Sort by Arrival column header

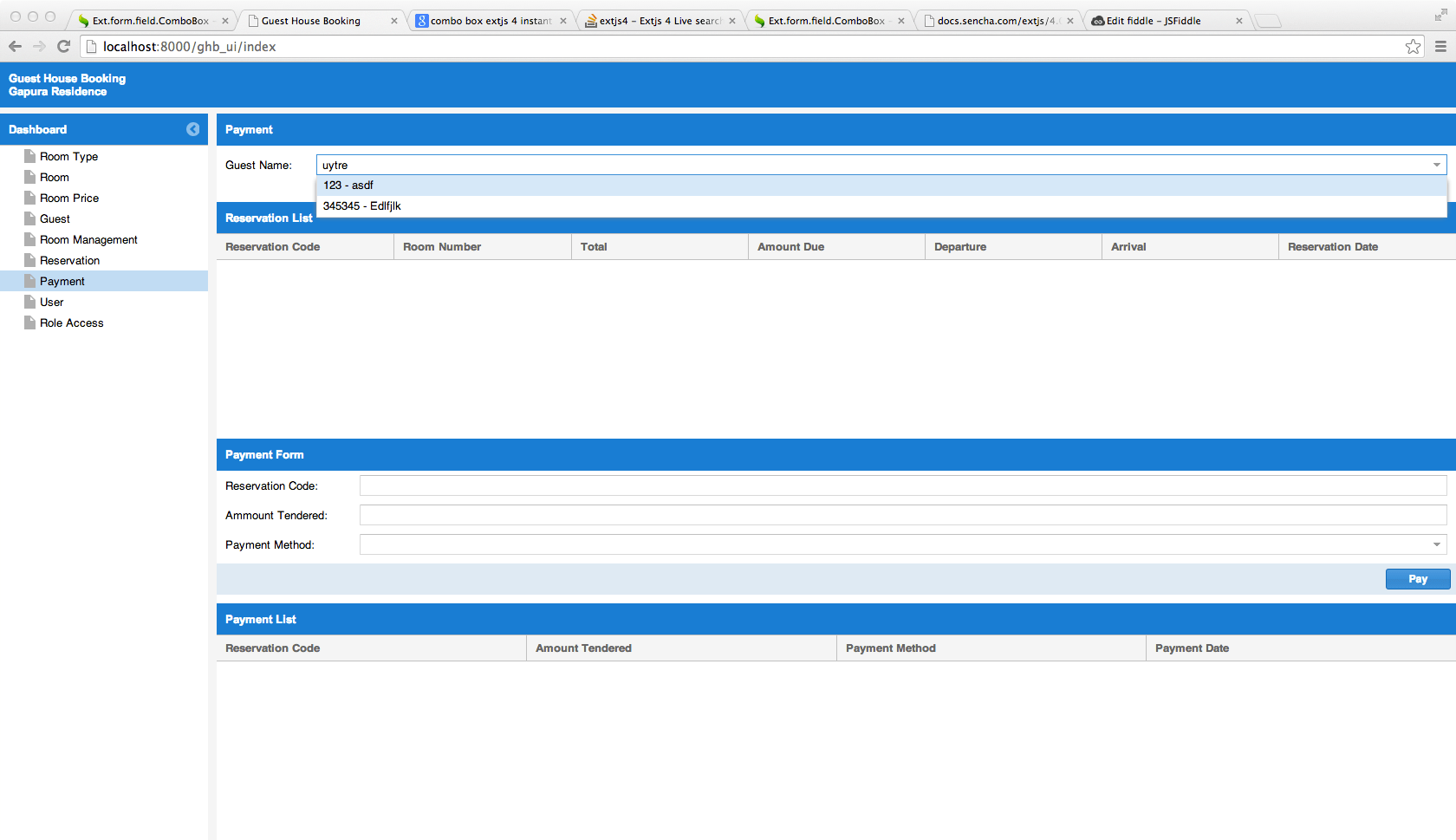(x=1190, y=246)
